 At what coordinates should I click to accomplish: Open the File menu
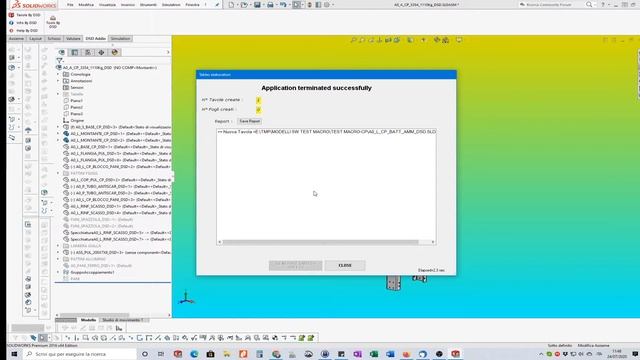click(x=70, y=5)
